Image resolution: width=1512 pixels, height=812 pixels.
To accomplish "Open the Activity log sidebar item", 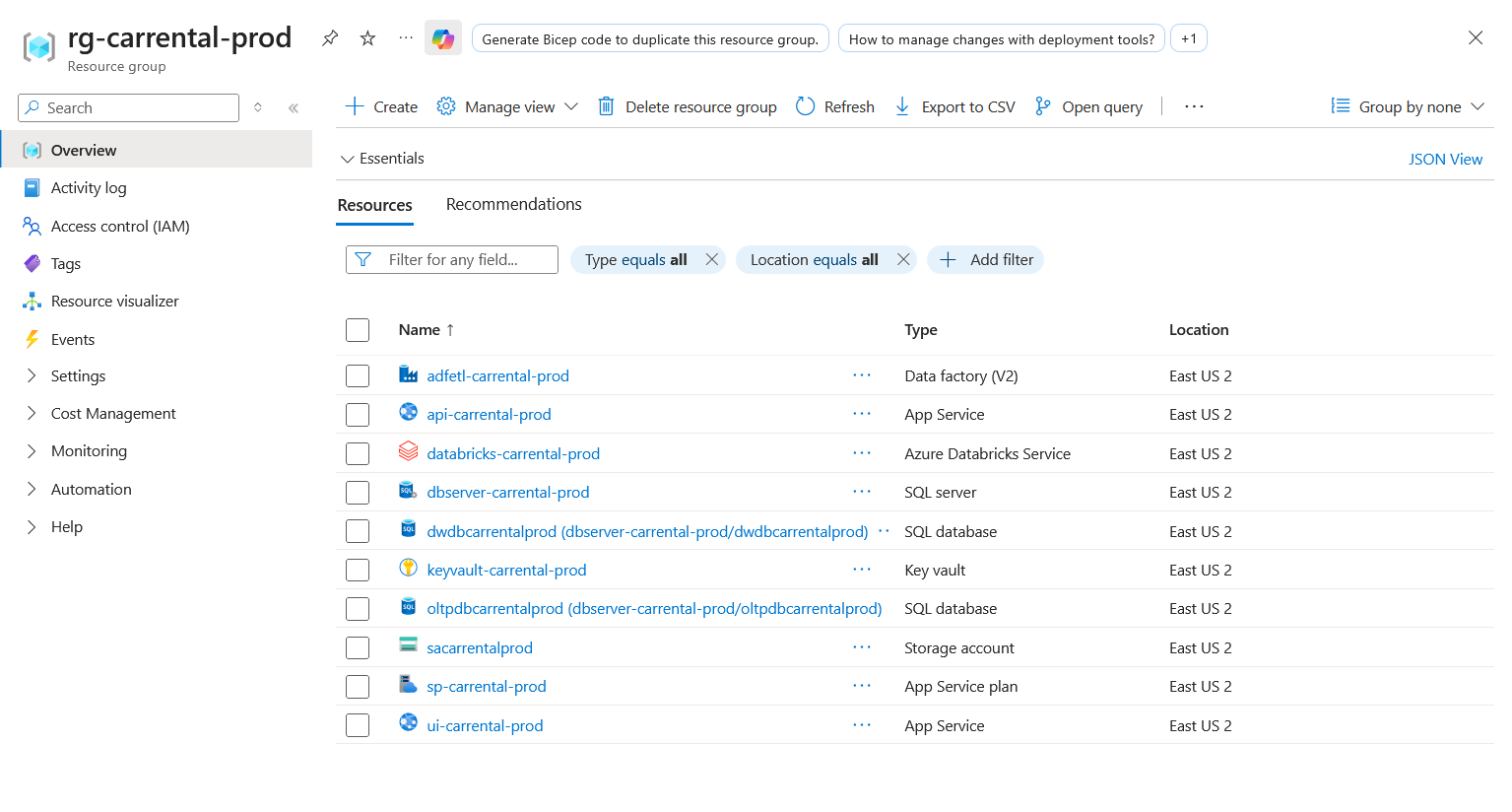I will pos(89,187).
